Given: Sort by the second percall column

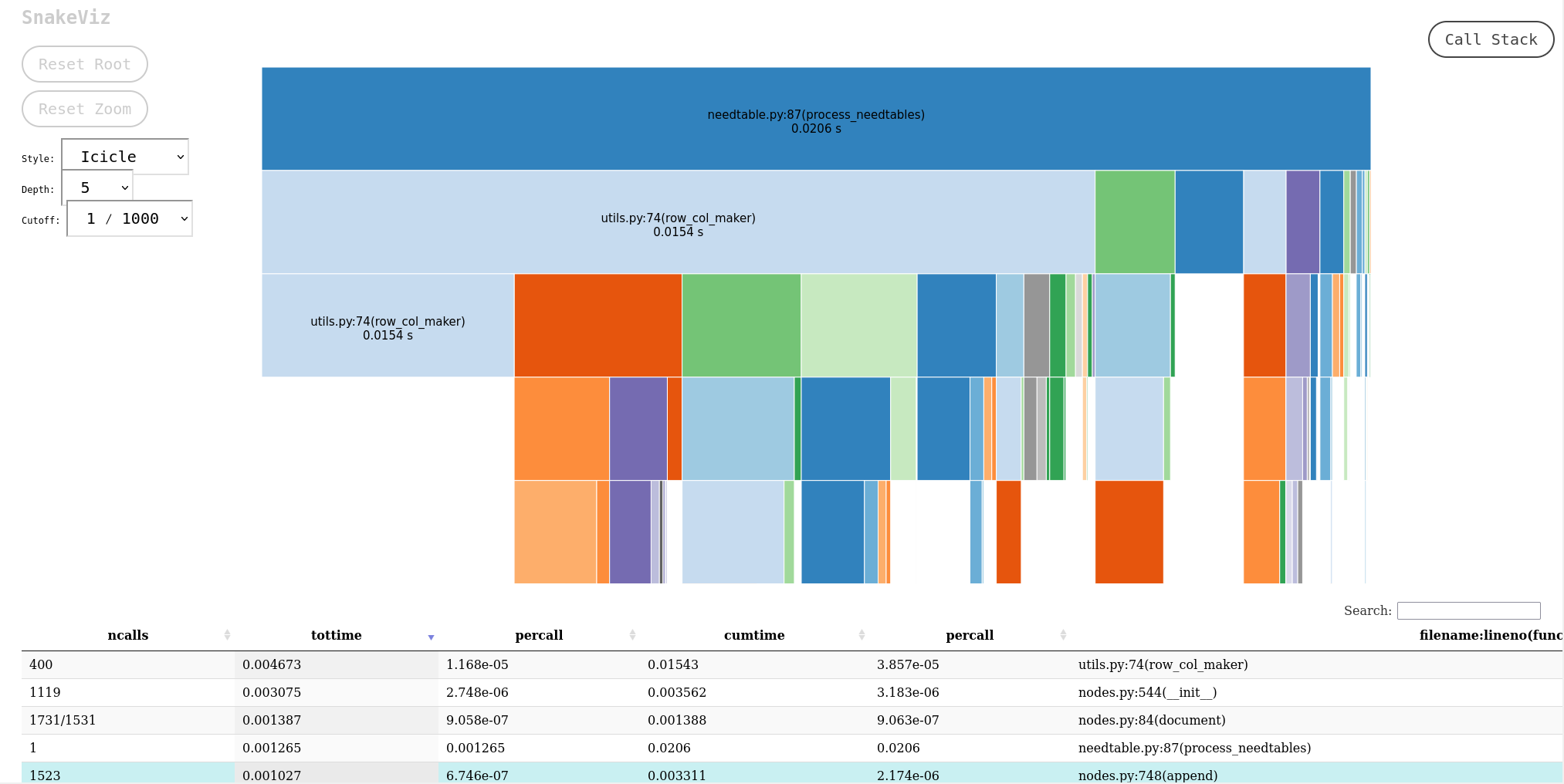Looking at the screenshot, I should (x=969, y=635).
